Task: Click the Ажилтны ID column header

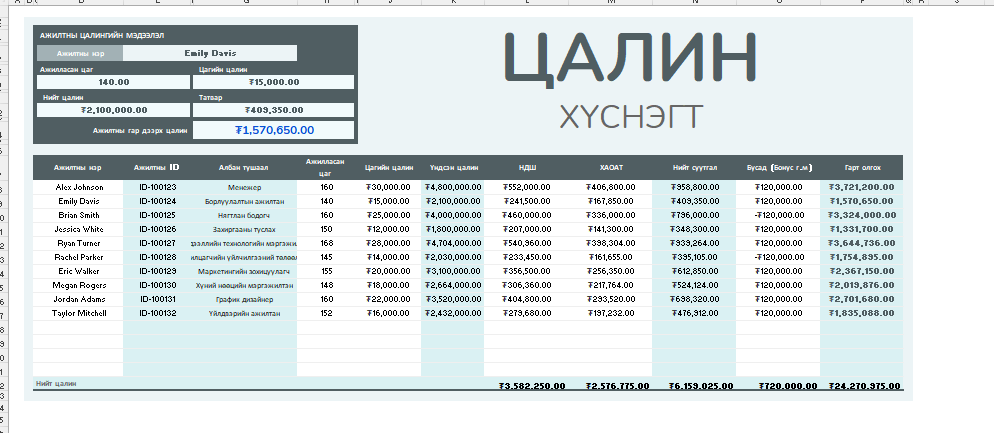Action: [157, 168]
